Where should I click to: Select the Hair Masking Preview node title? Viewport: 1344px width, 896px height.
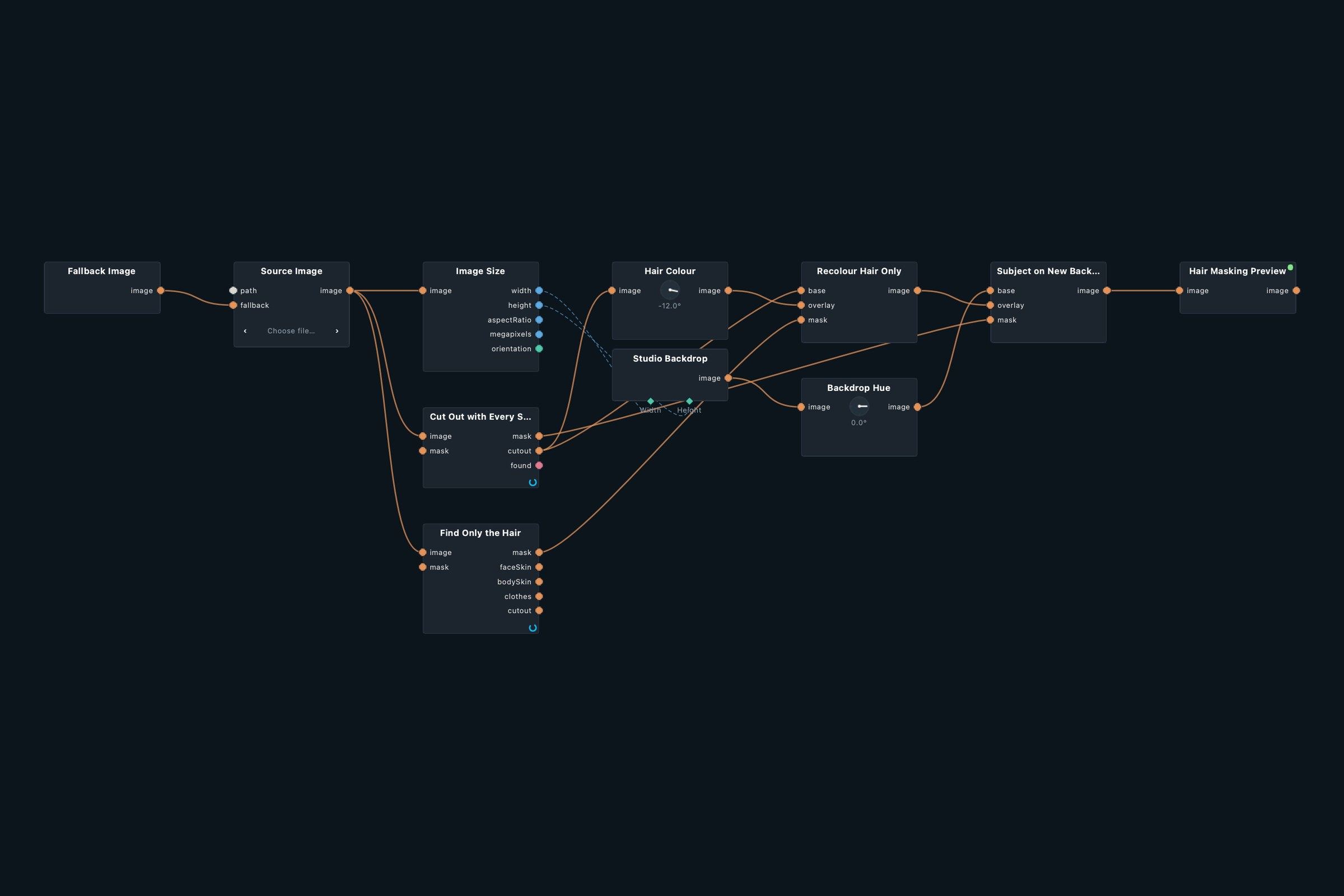click(x=1237, y=272)
